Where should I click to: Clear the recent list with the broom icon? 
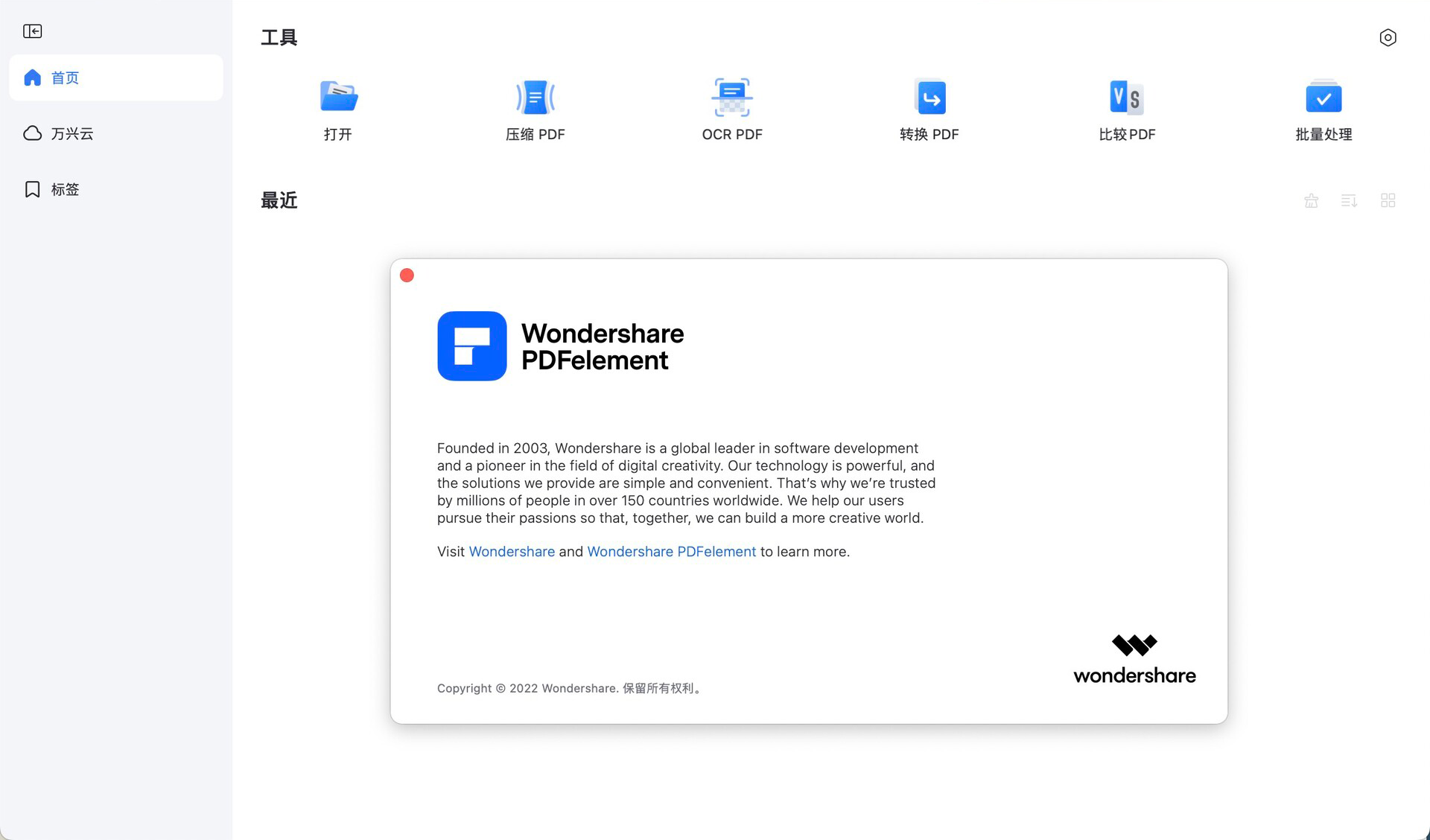tap(1312, 200)
